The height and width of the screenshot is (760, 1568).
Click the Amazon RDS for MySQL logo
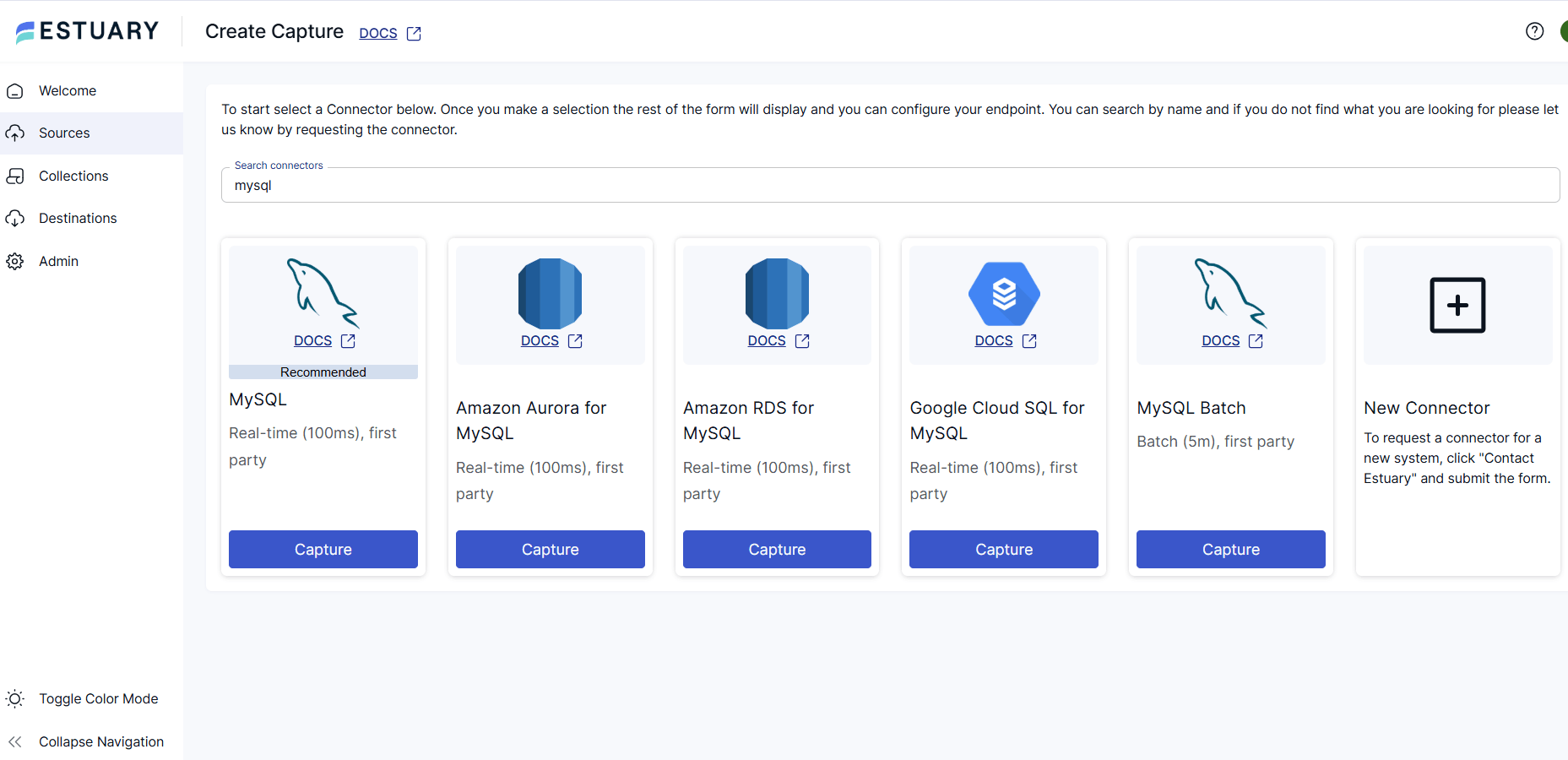[777, 293]
